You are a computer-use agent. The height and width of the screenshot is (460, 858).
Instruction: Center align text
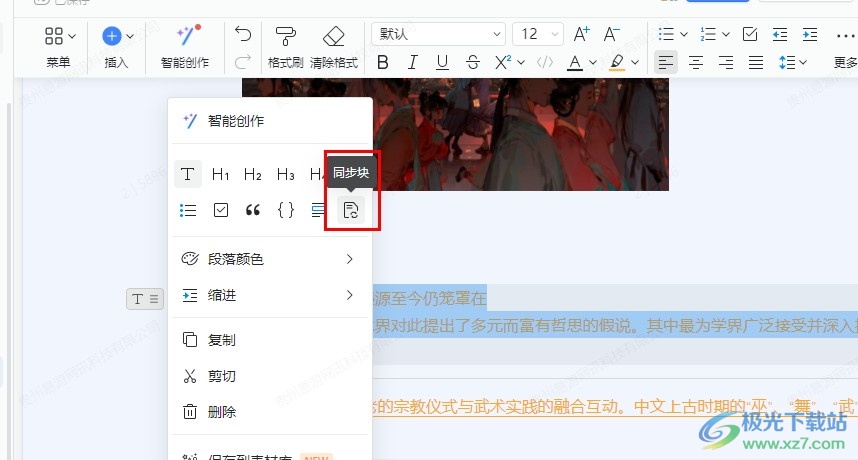(x=696, y=62)
